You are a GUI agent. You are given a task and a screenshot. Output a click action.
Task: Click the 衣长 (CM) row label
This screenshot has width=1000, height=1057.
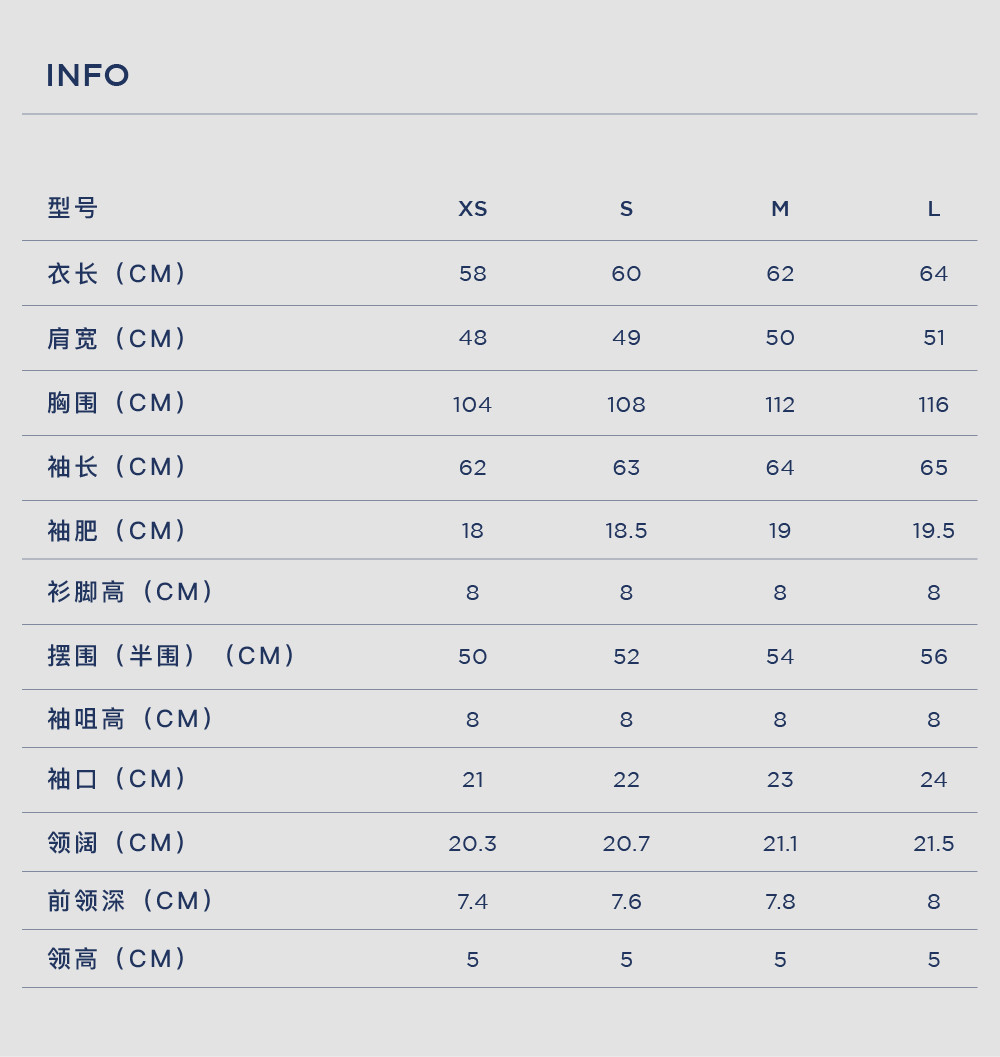click(x=117, y=274)
